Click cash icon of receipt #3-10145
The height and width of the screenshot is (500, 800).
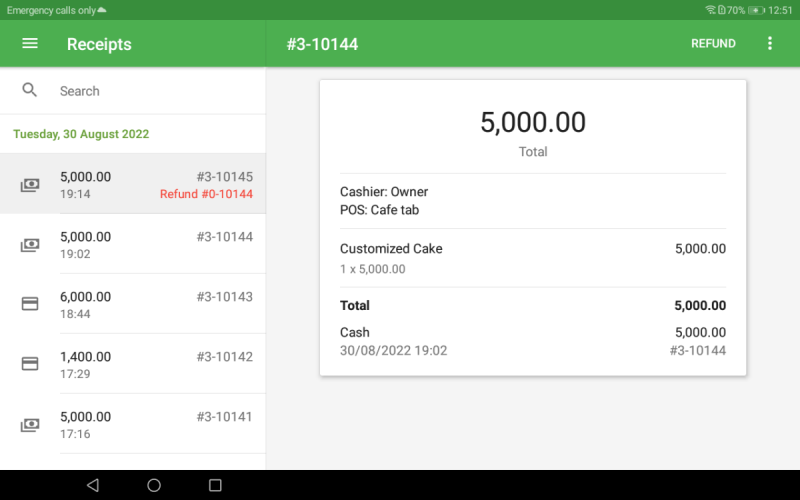(30, 185)
